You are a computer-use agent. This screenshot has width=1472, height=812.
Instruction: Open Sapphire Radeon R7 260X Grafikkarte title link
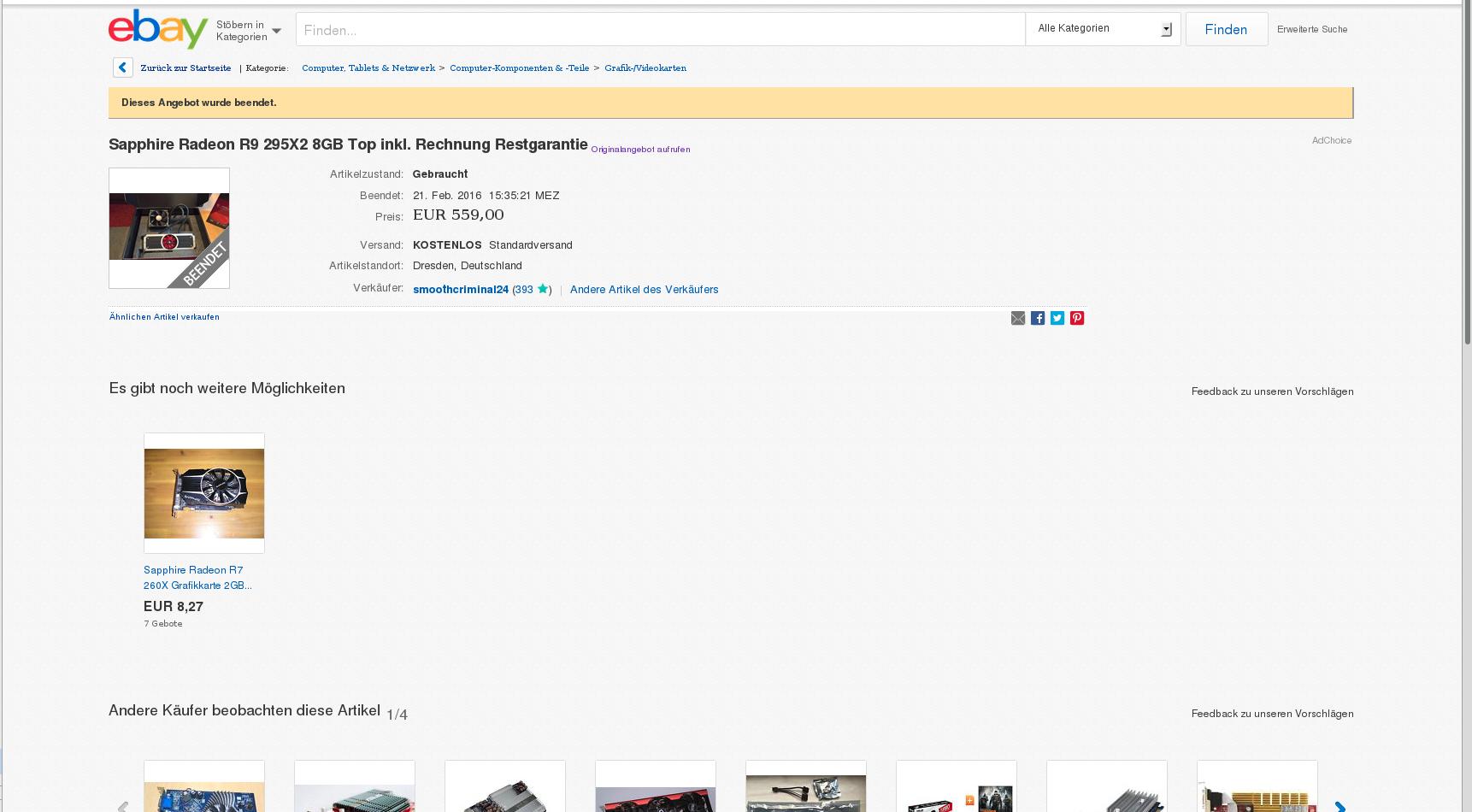tap(197, 578)
